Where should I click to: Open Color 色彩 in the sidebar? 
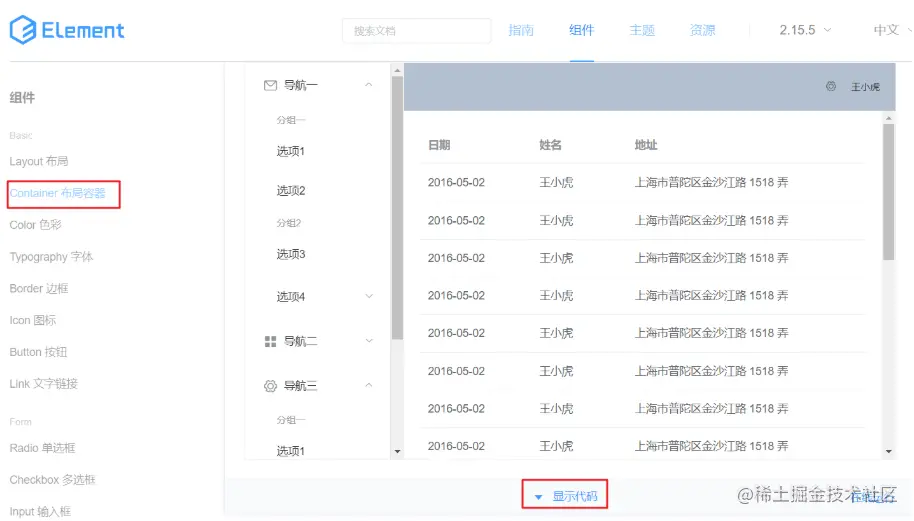pyautogui.click(x=35, y=225)
